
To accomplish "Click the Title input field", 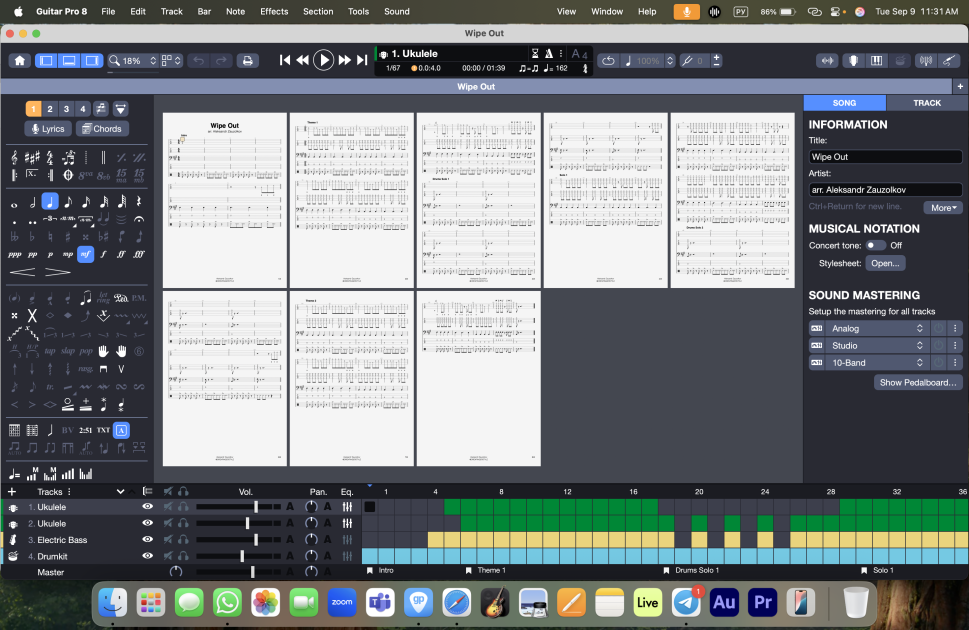I will [885, 157].
